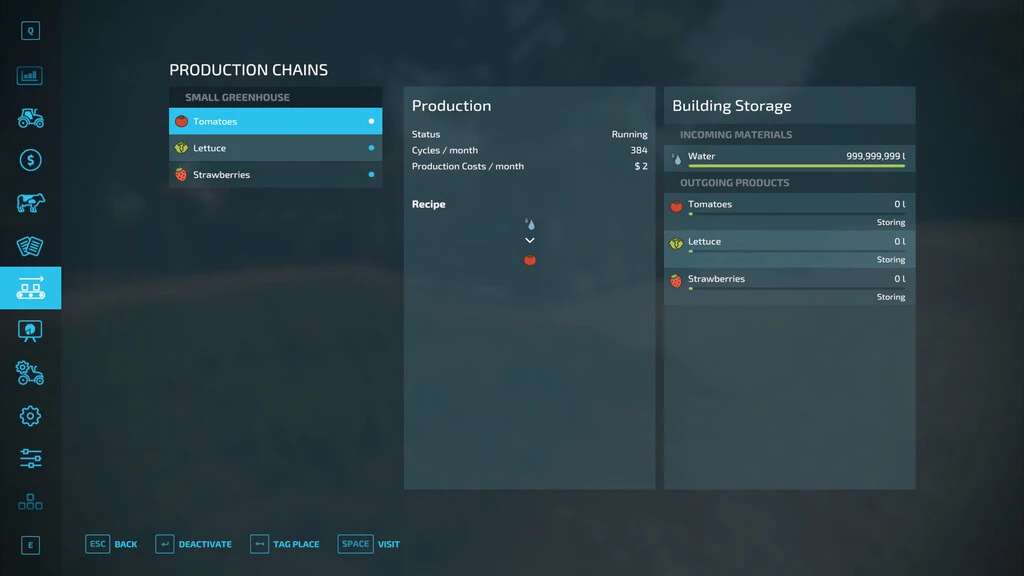Viewport: 1024px width, 576px height.
Task: Select the Tomatoes production chain
Action: (x=275, y=121)
